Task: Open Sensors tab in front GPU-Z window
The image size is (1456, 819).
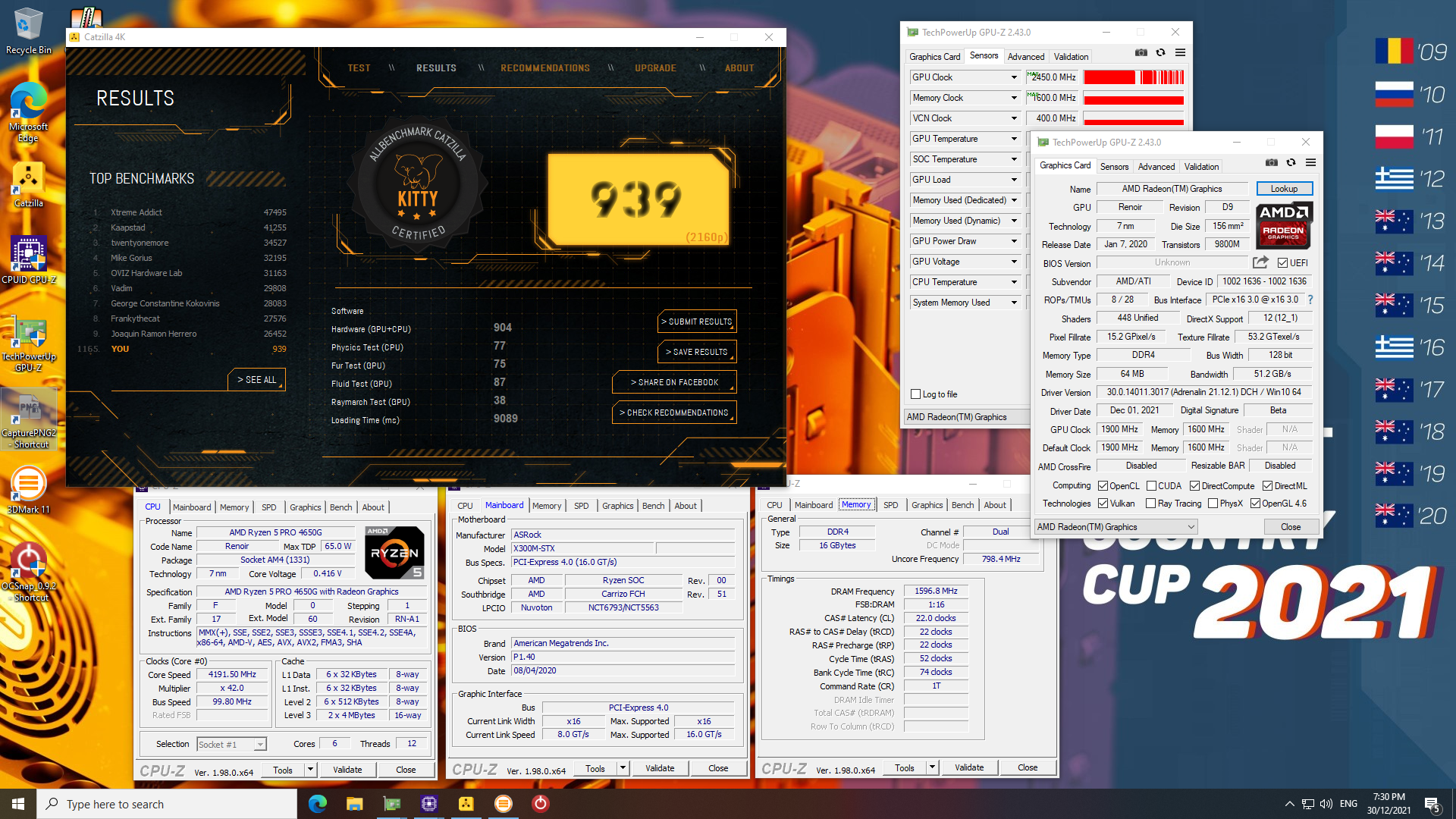Action: [1114, 167]
